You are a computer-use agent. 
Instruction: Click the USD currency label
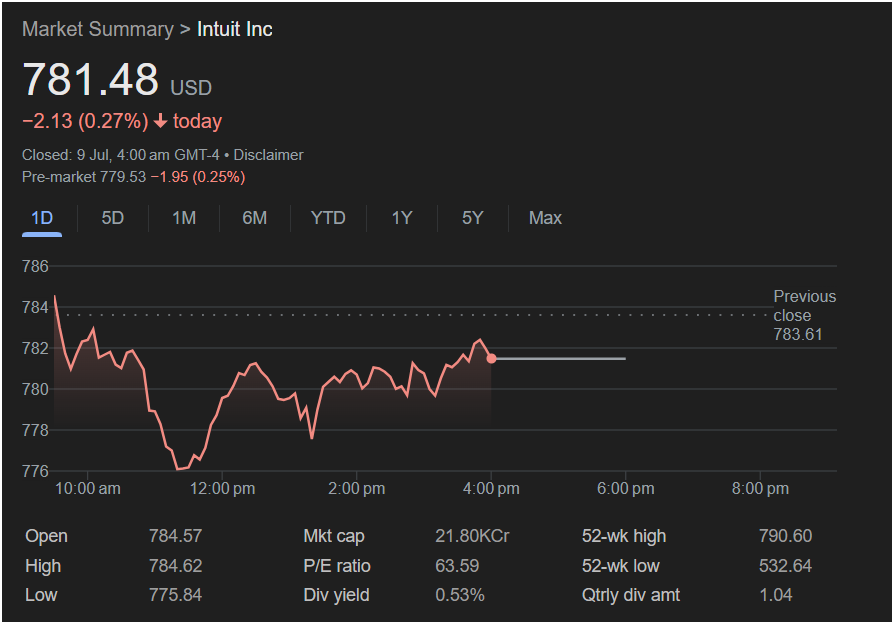(x=191, y=88)
